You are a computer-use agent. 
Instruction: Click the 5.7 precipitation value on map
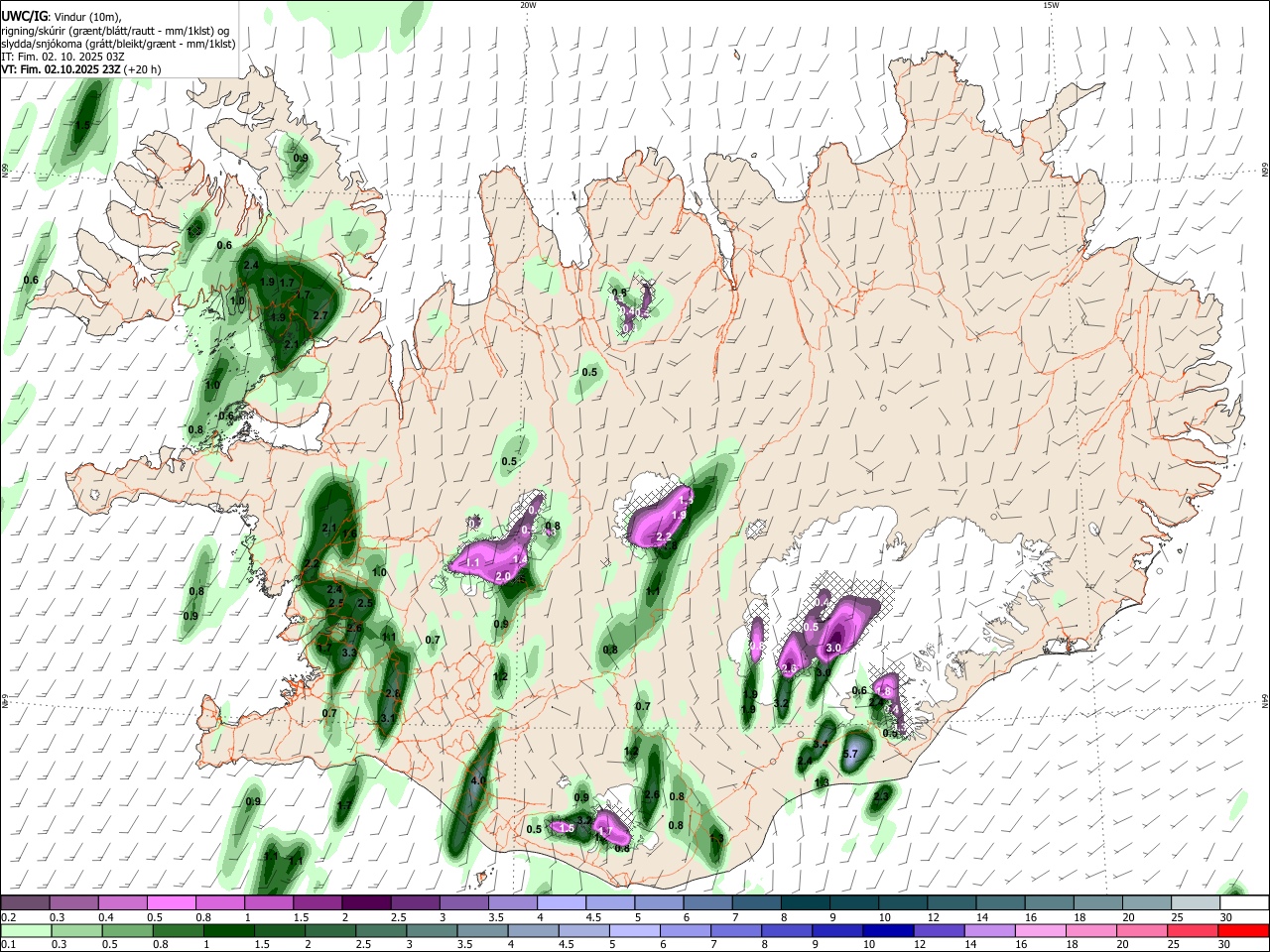pos(849,754)
